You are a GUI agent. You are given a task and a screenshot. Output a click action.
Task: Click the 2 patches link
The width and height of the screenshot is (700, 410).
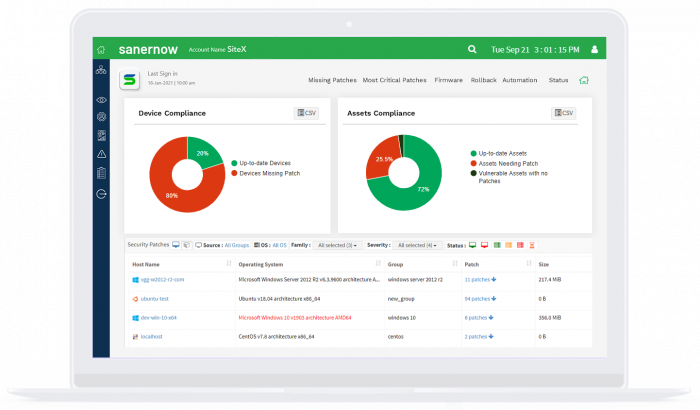point(476,337)
